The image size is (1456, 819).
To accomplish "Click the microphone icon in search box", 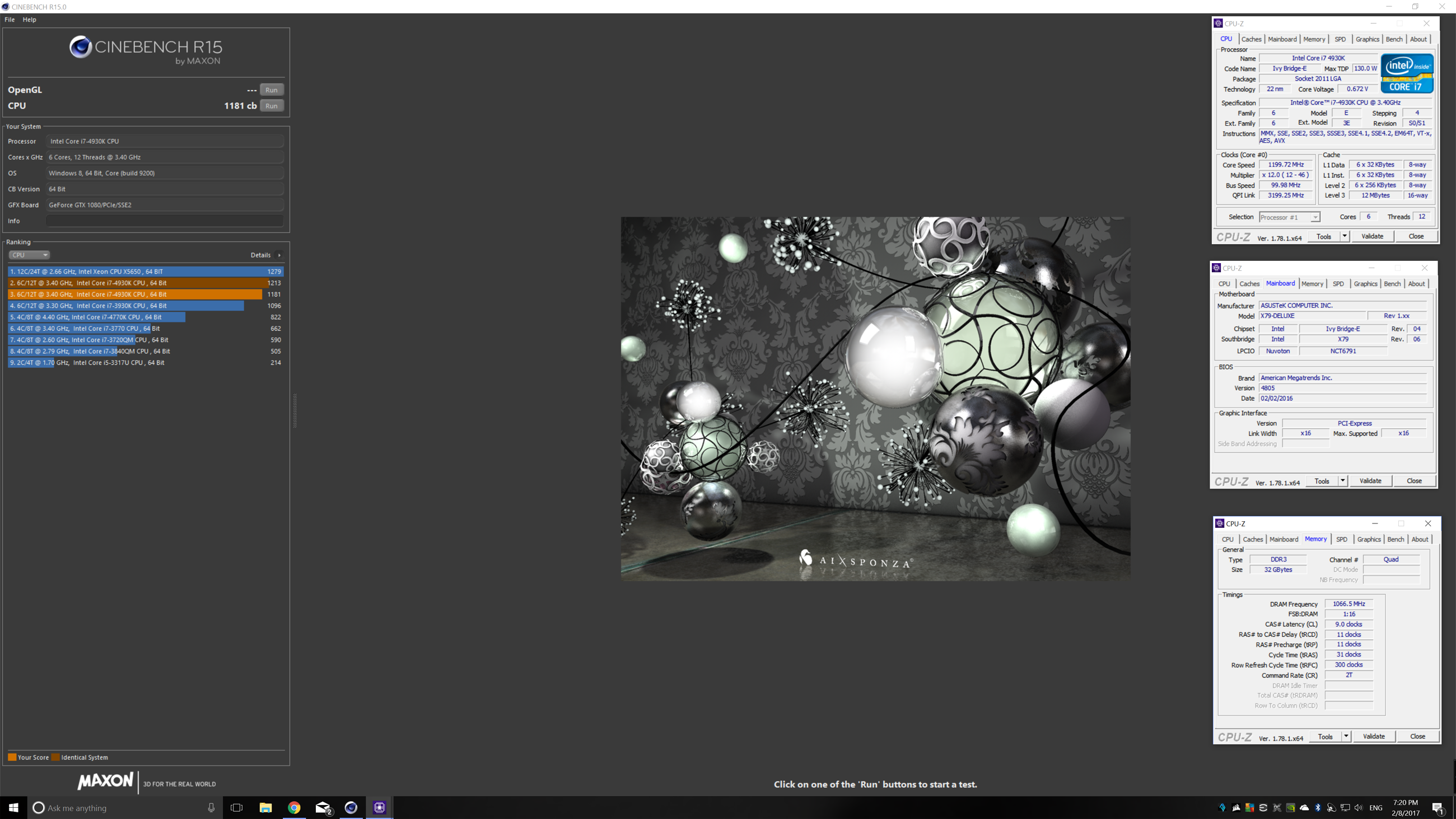I will pyautogui.click(x=211, y=808).
